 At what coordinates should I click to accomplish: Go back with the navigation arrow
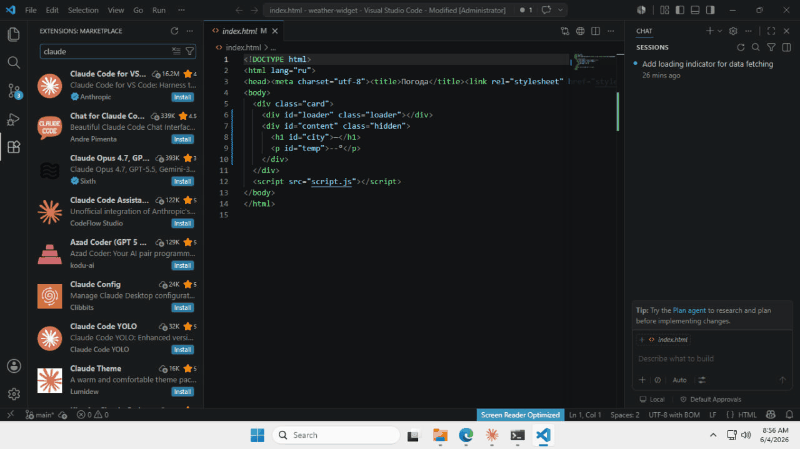coord(239,10)
